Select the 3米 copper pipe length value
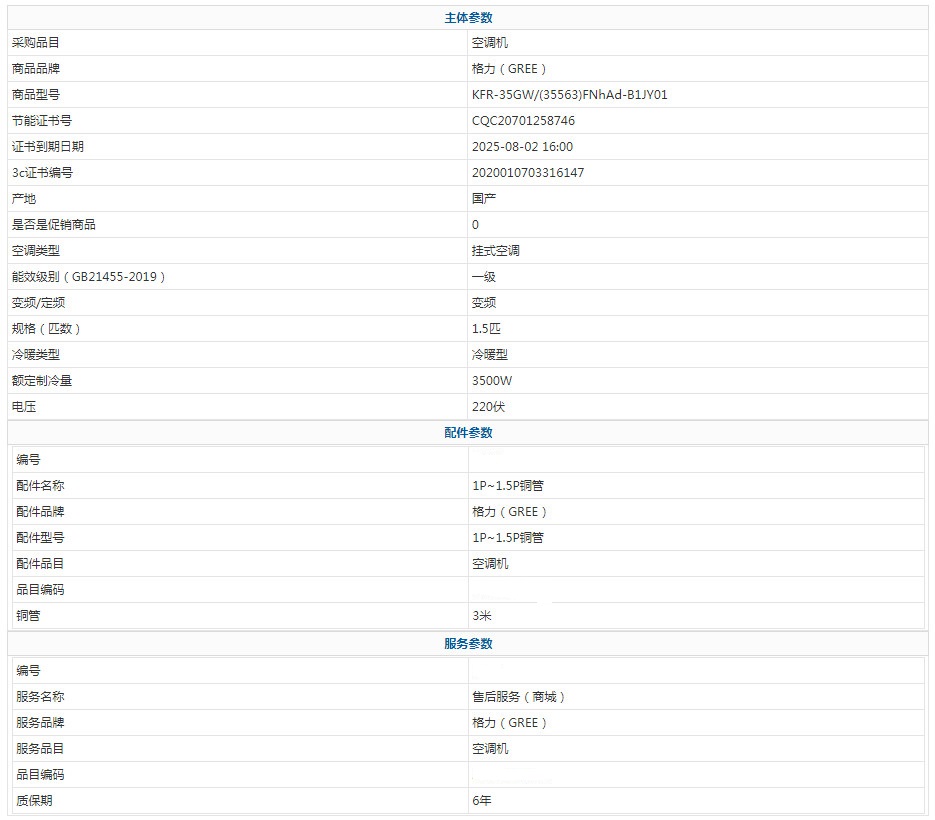This screenshot has height=820, width=935. [482, 616]
